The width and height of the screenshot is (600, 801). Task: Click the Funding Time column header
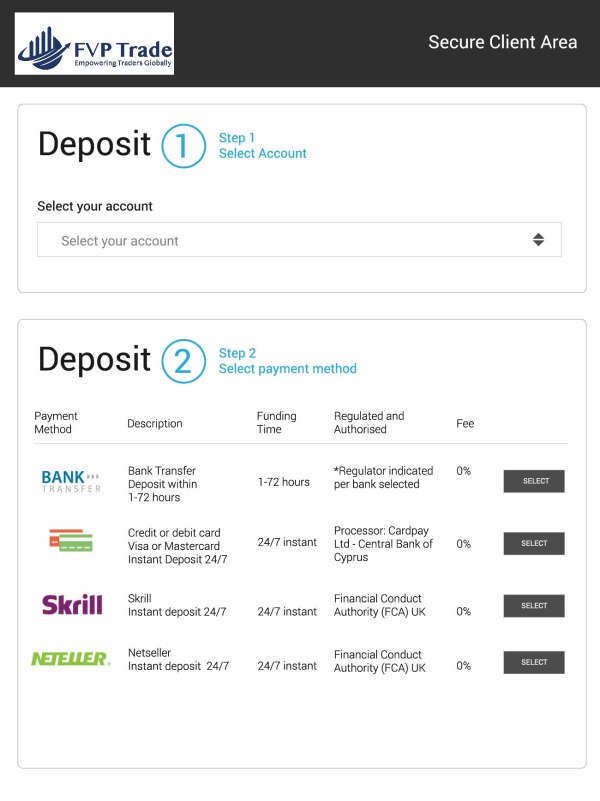click(x=277, y=423)
